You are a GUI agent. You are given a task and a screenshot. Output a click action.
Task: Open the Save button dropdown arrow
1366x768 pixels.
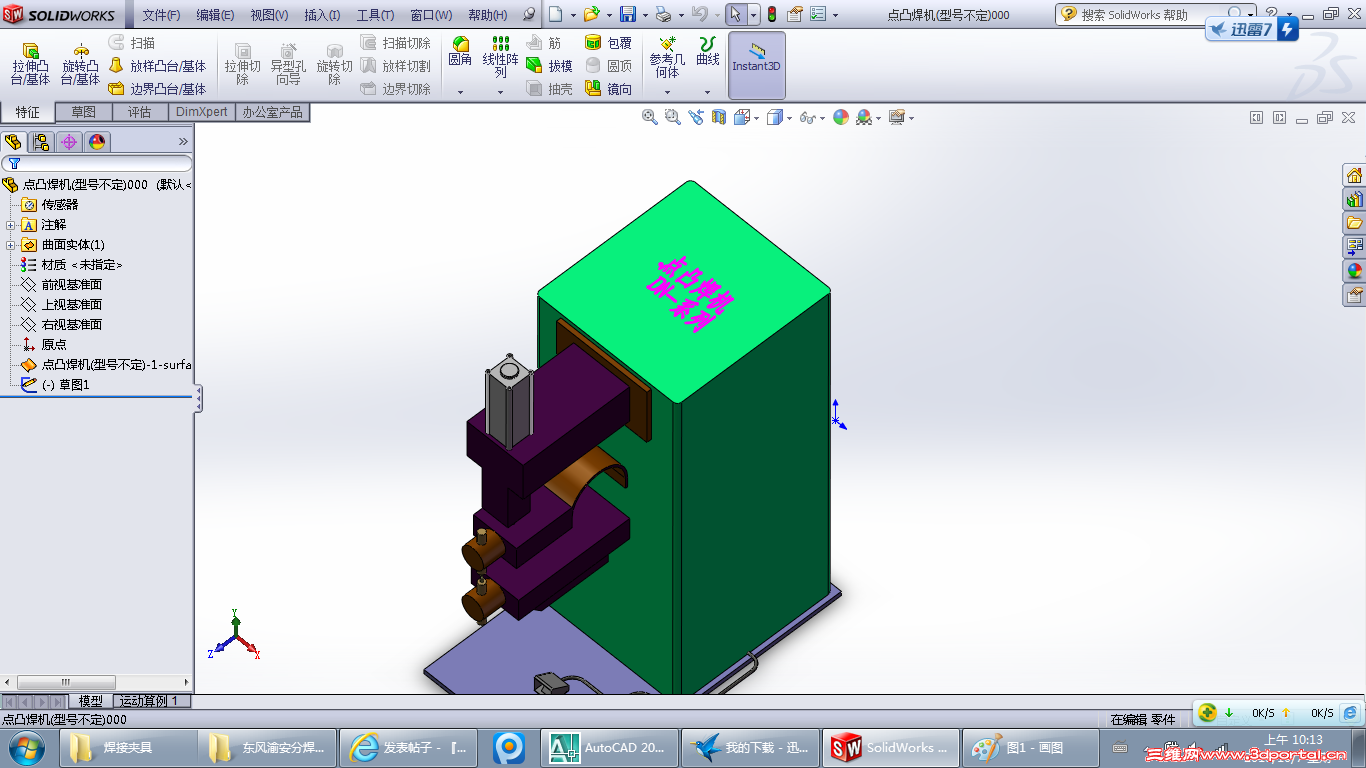(x=644, y=15)
